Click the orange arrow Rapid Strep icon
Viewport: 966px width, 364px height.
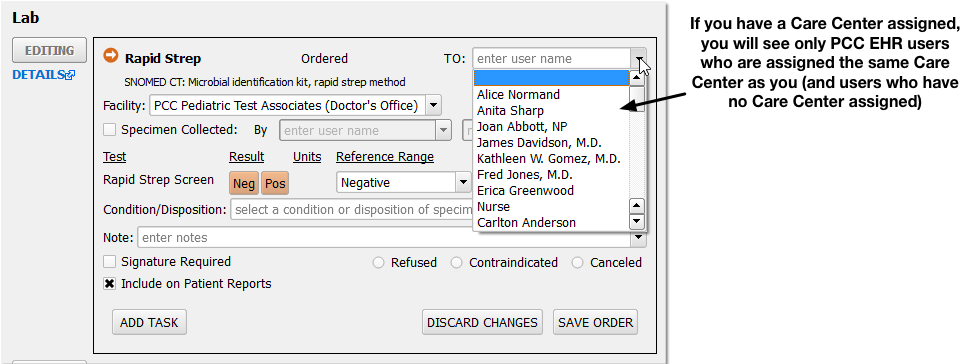point(111,56)
